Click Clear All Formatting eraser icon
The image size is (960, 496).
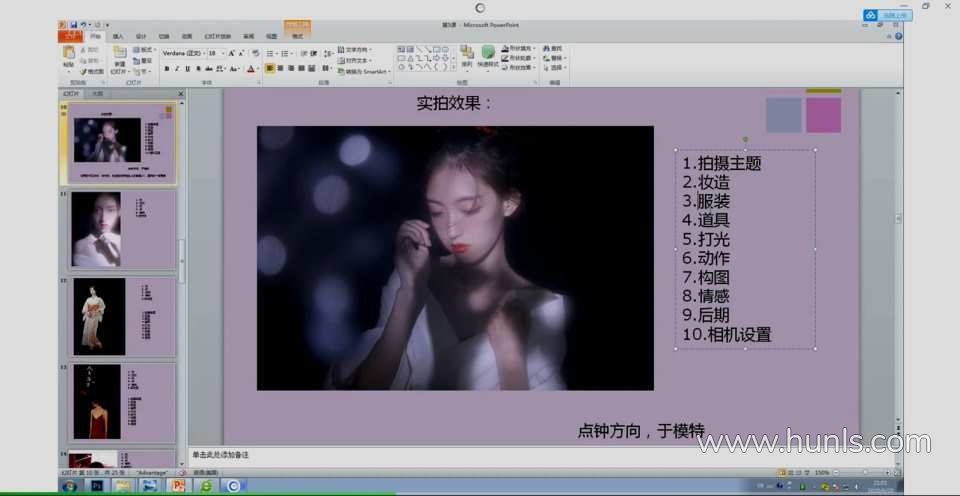coord(256,53)
